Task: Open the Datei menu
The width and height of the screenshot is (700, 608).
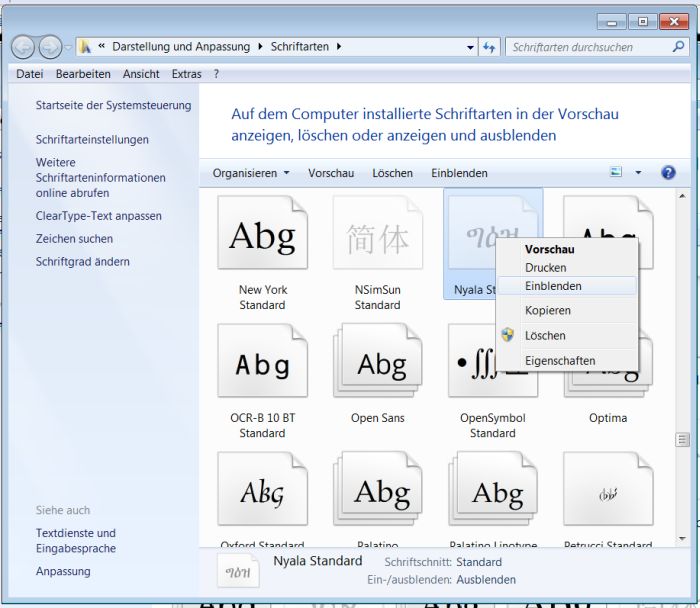Action: tap(29, 74)
